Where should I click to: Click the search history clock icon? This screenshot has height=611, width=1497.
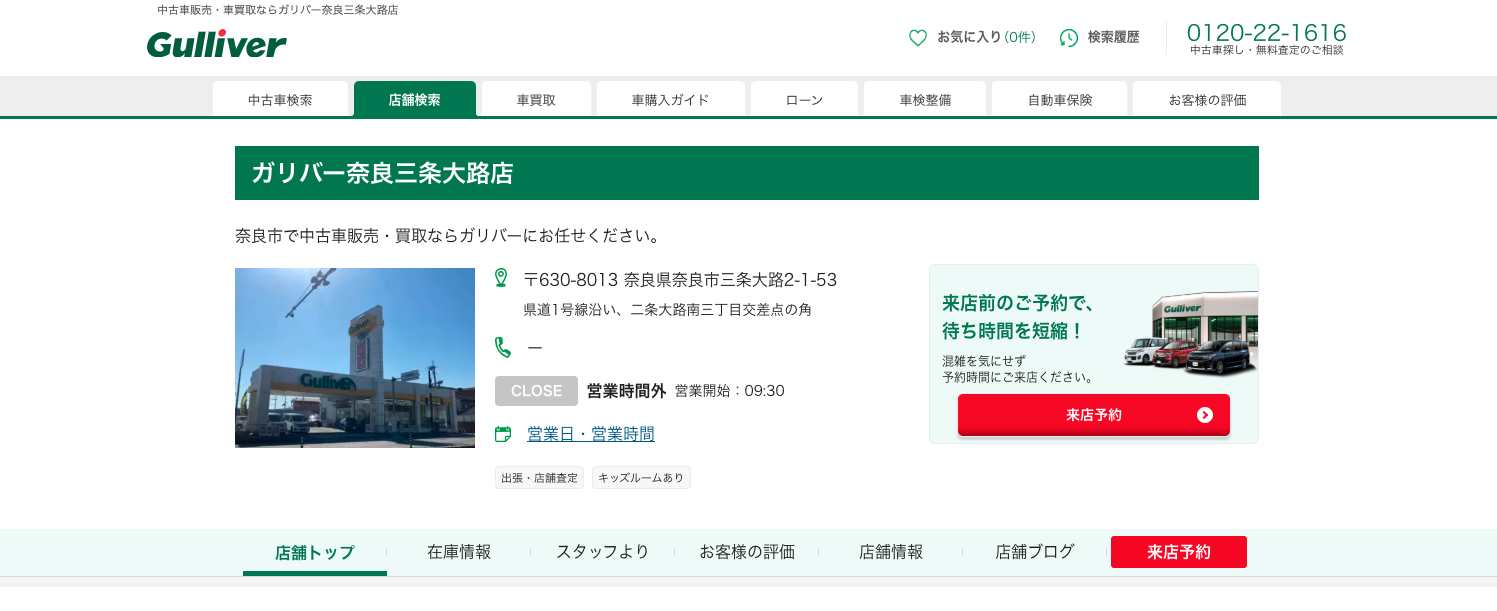pos(1069,38)
